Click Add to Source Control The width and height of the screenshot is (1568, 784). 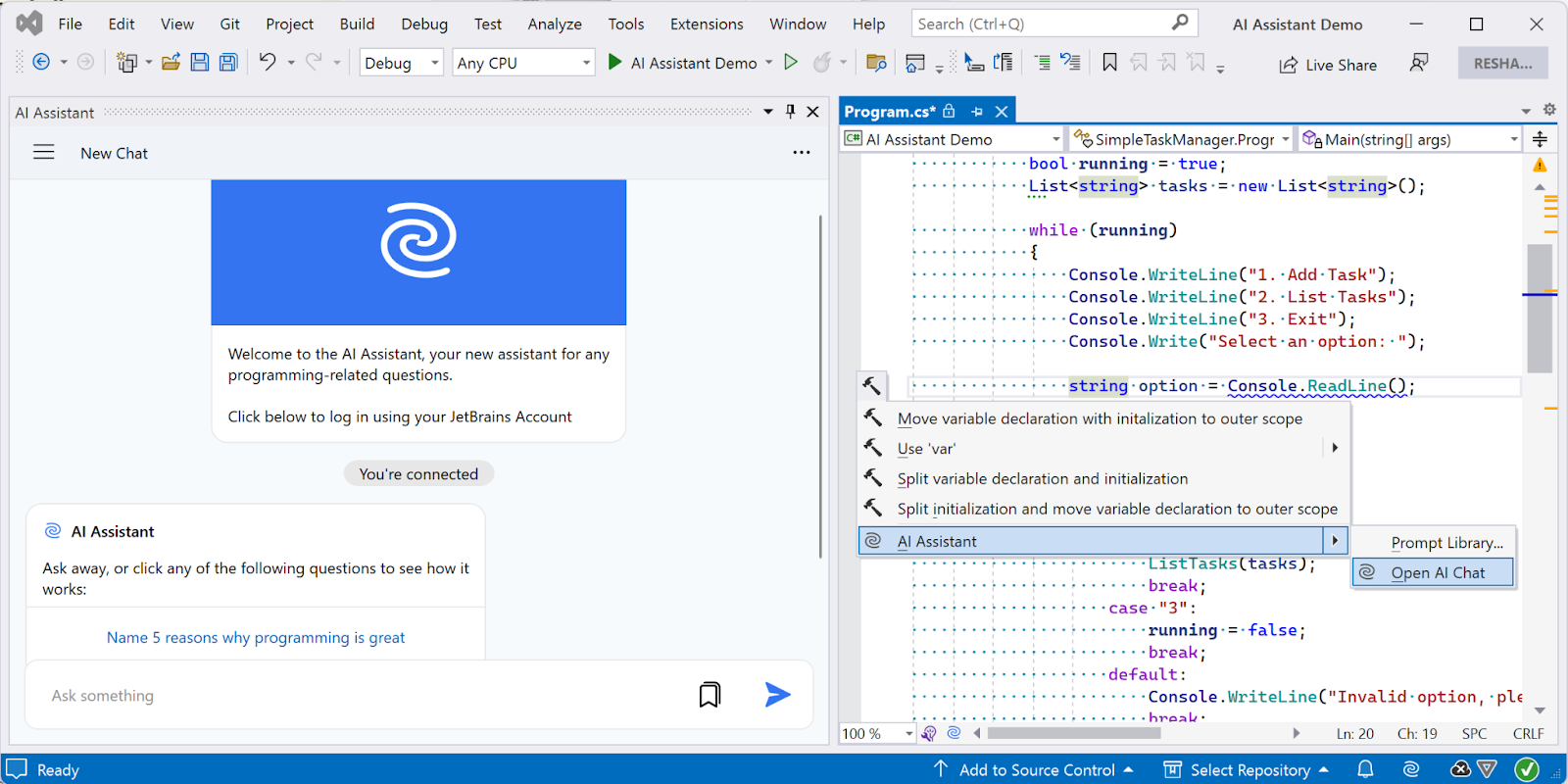[x=1037, y=769]
